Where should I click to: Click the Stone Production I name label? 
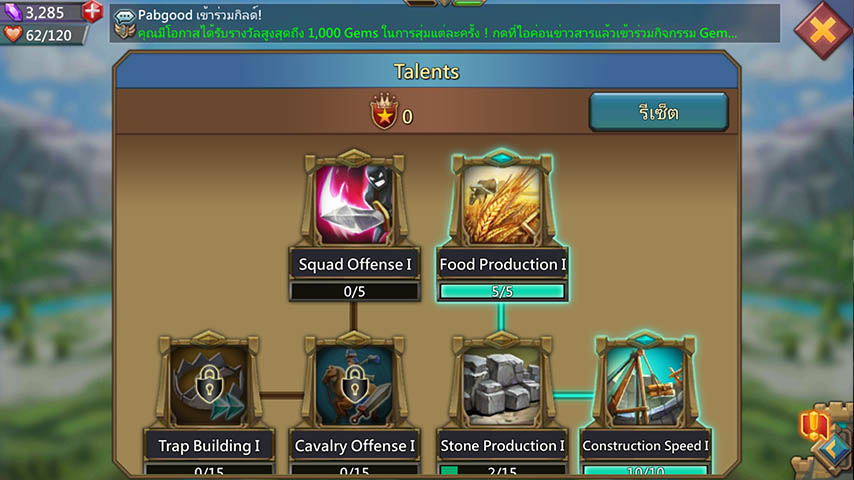tap(502, 446)
